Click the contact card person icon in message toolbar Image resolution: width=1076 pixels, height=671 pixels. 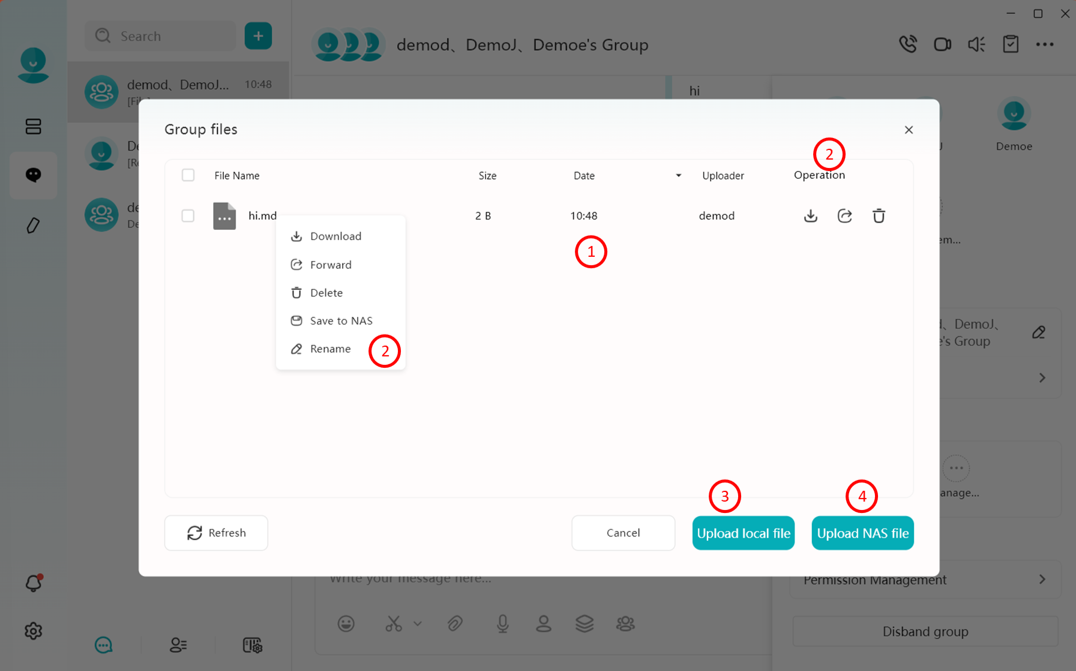coord(543,623)
